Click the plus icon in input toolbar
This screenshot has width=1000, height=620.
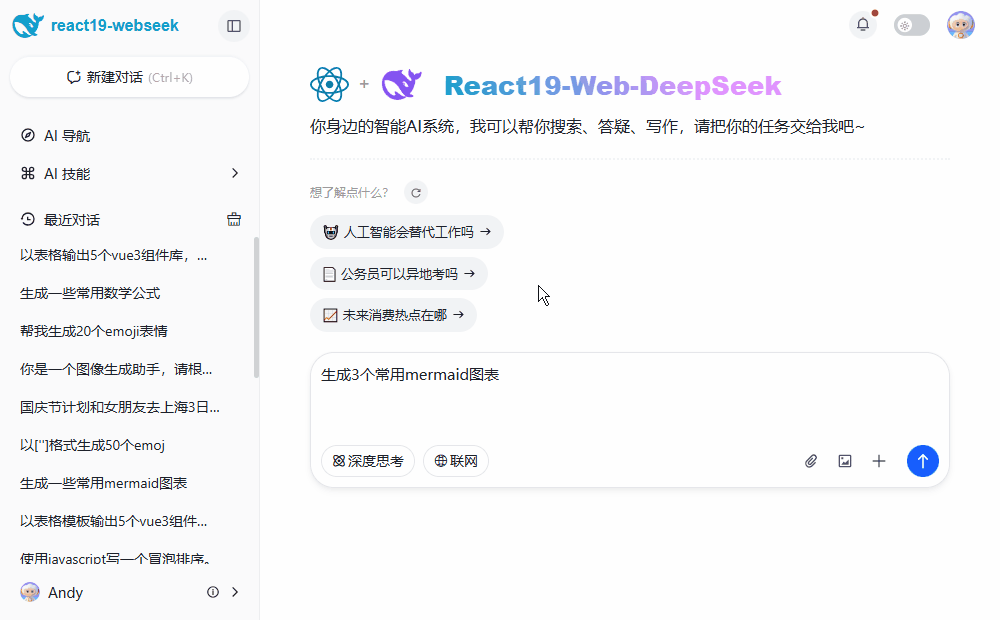(879, 461)
